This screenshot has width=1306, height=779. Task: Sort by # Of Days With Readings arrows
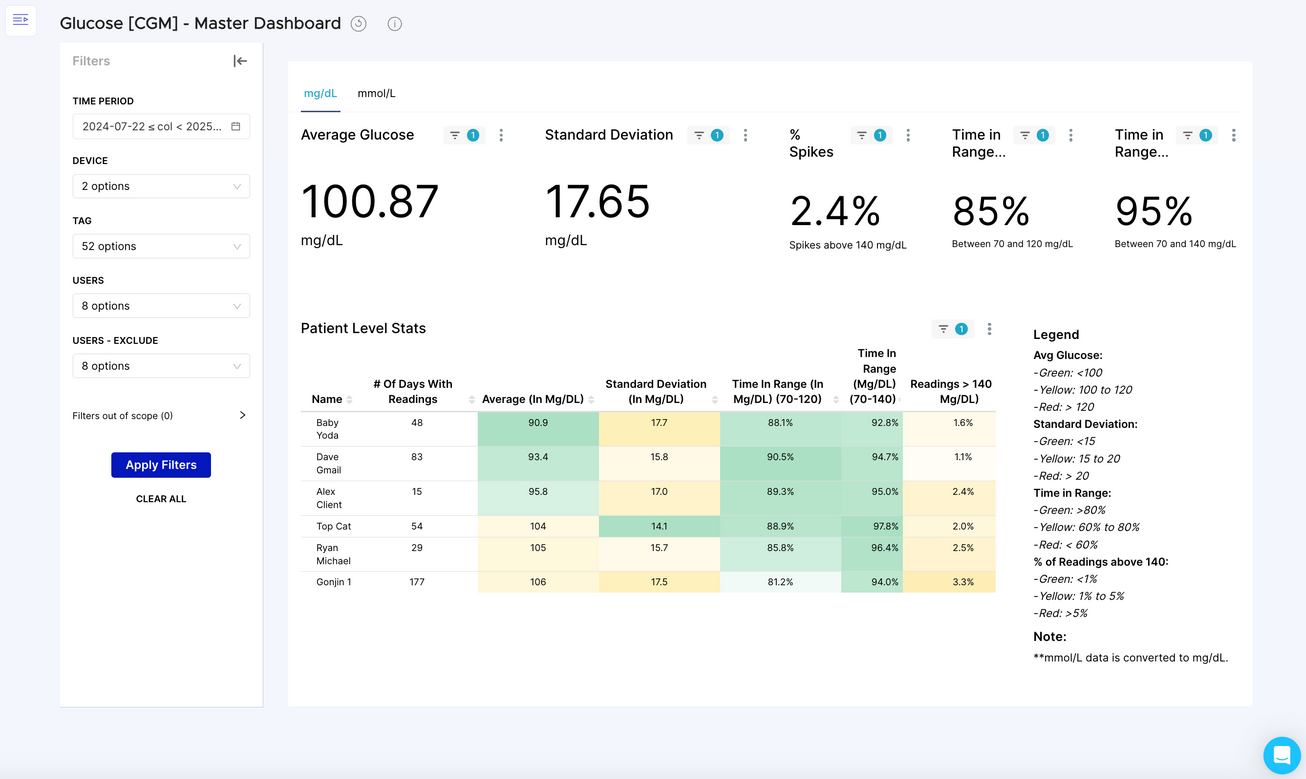471,400
